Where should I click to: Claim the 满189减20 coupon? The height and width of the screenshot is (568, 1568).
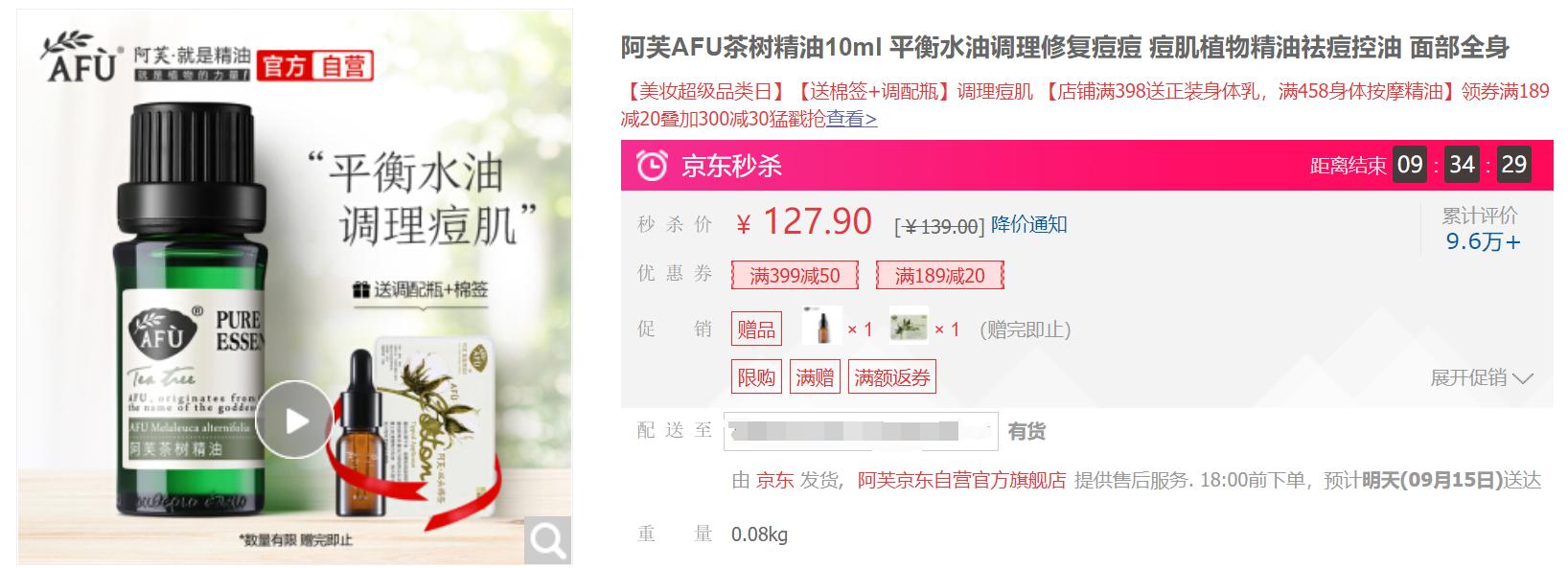pos(939,276)
